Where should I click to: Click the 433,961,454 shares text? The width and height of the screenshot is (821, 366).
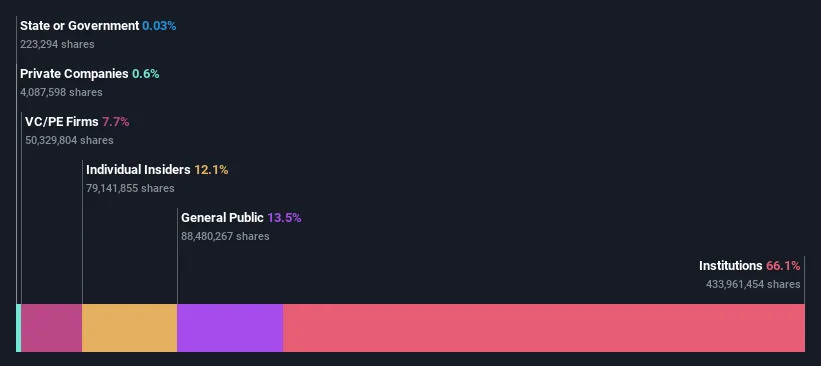click(753, 284)
